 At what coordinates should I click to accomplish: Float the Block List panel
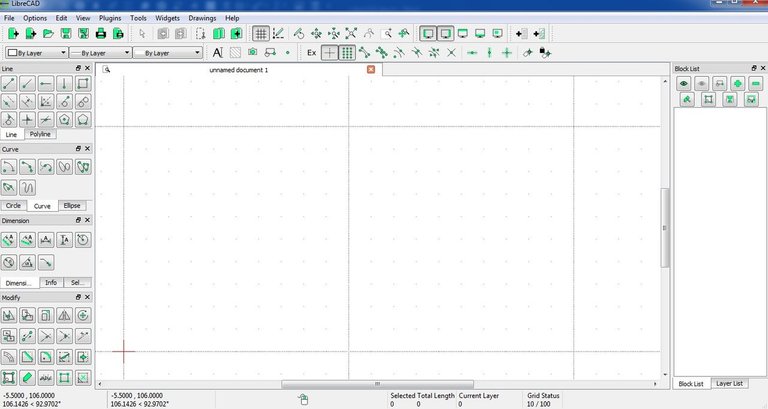pyautogui.click(x=754, y=68)
